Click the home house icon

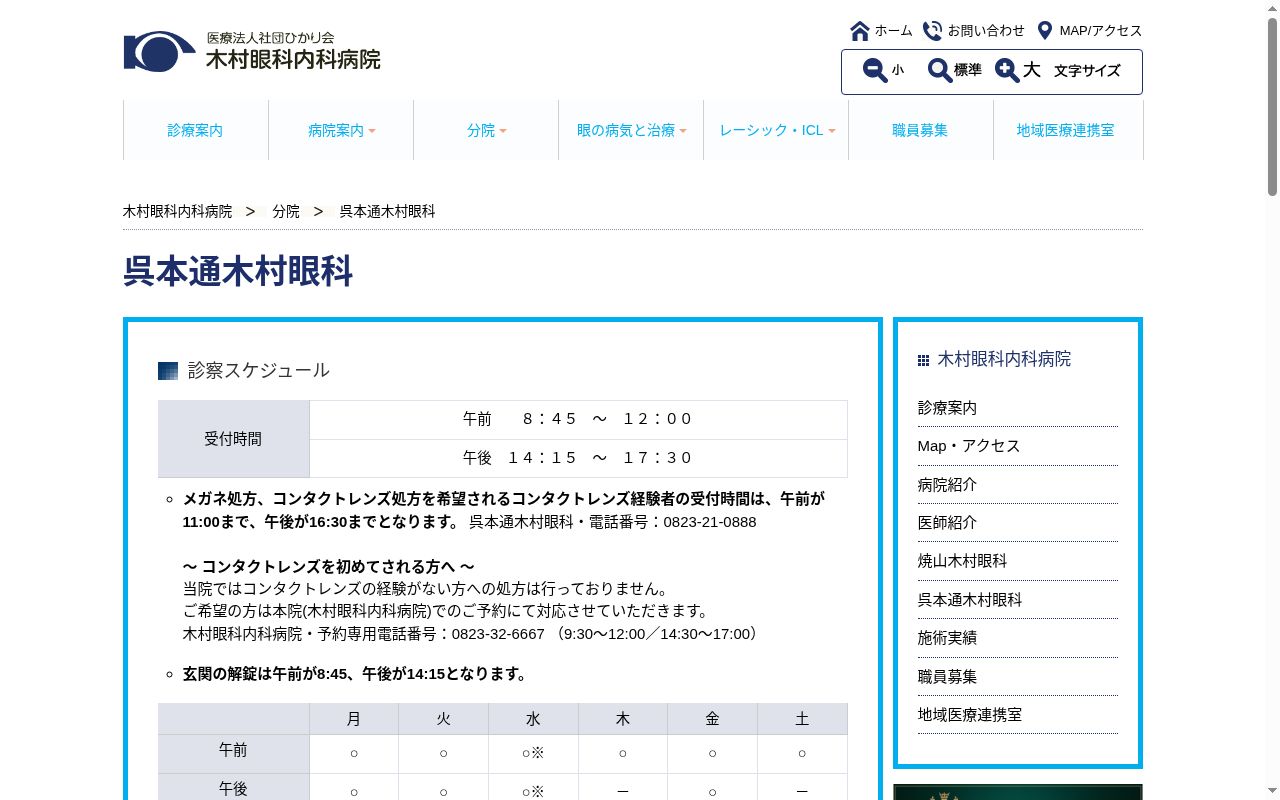(x=860, y=31)
